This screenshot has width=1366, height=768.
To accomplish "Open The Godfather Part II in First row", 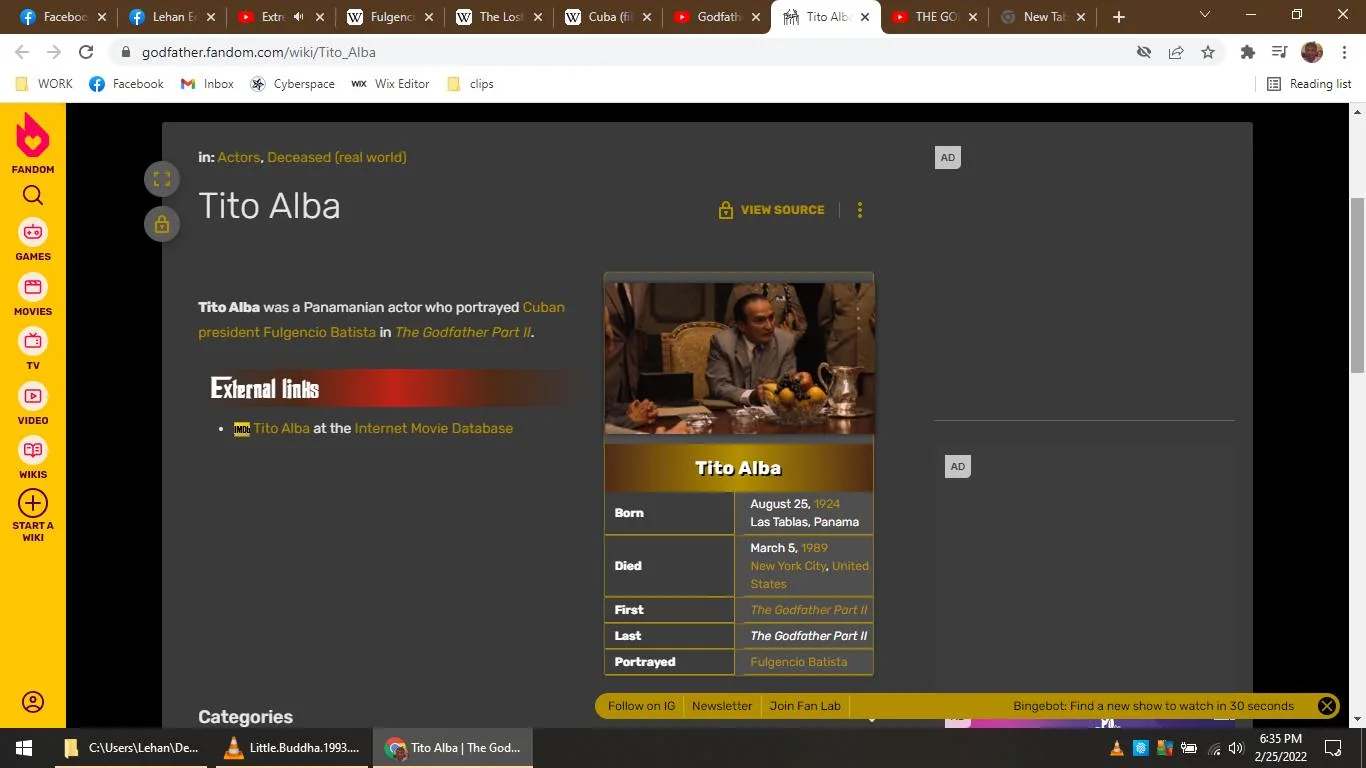I will coord(809,610).
